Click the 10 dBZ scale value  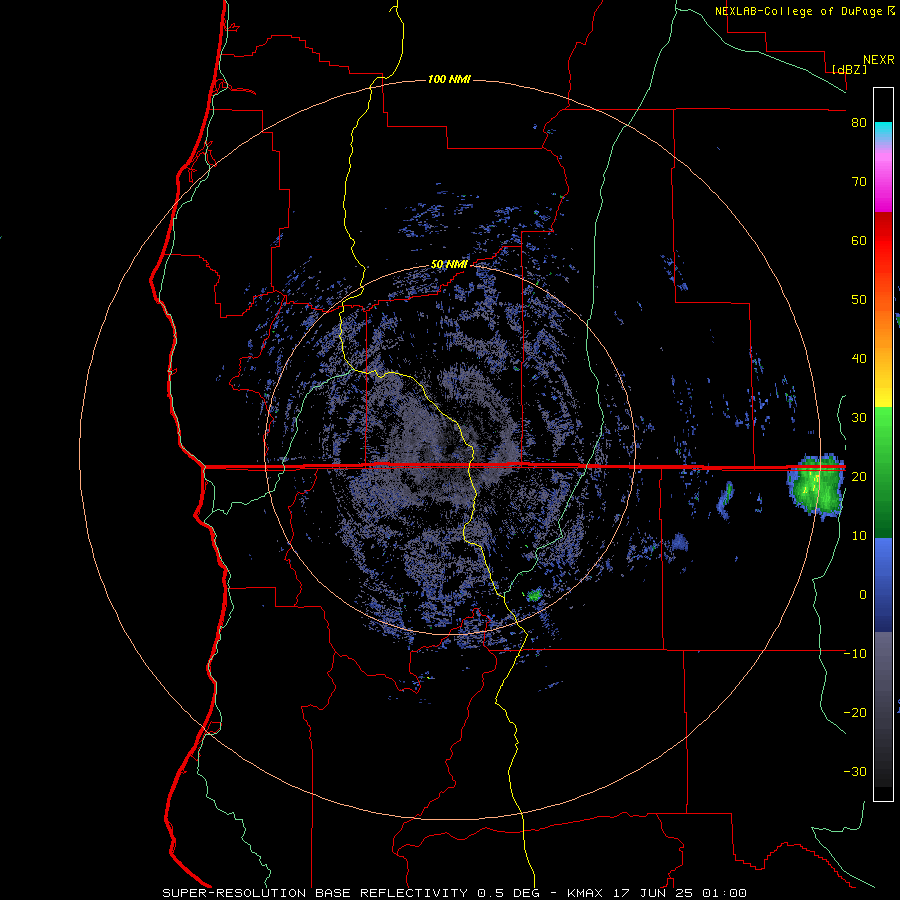tap(859, 536)
